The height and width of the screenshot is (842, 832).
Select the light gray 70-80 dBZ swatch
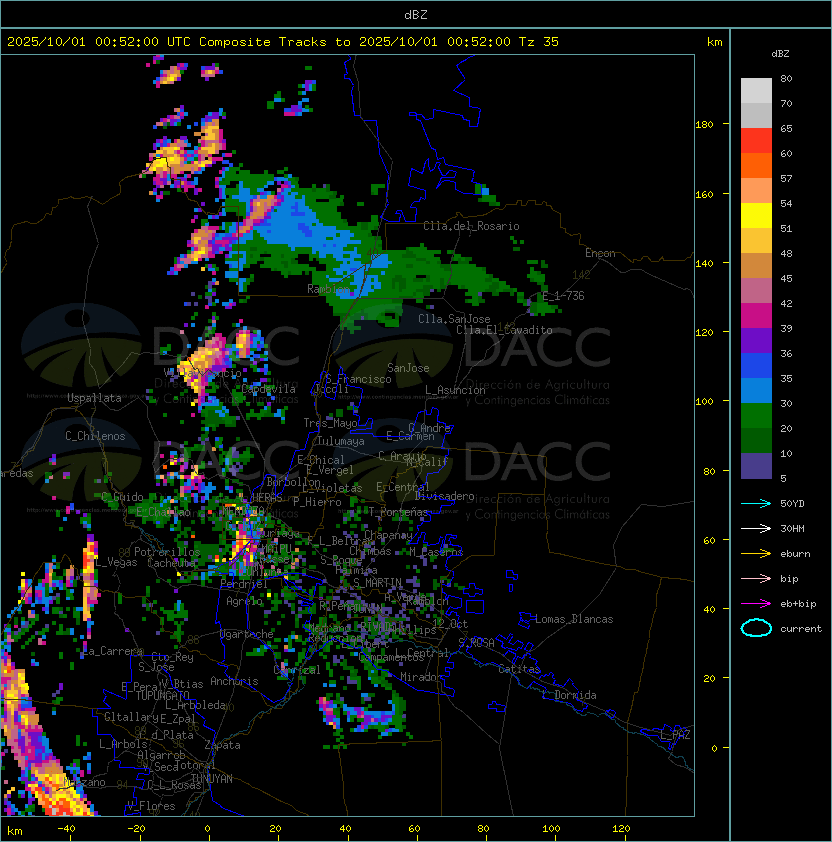coord(756,91)
